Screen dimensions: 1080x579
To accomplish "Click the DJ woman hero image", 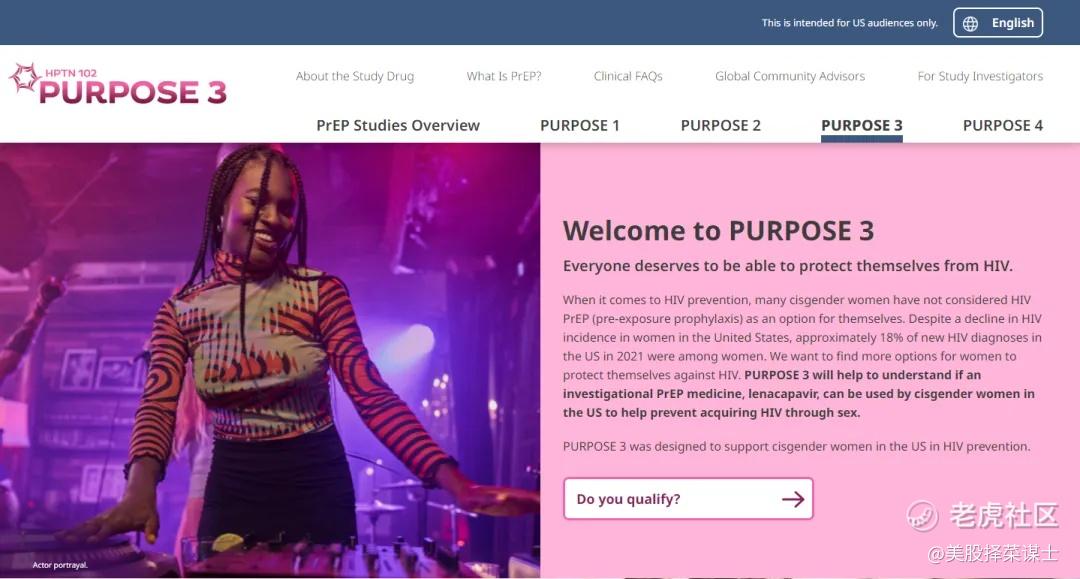I will (270, 360).
